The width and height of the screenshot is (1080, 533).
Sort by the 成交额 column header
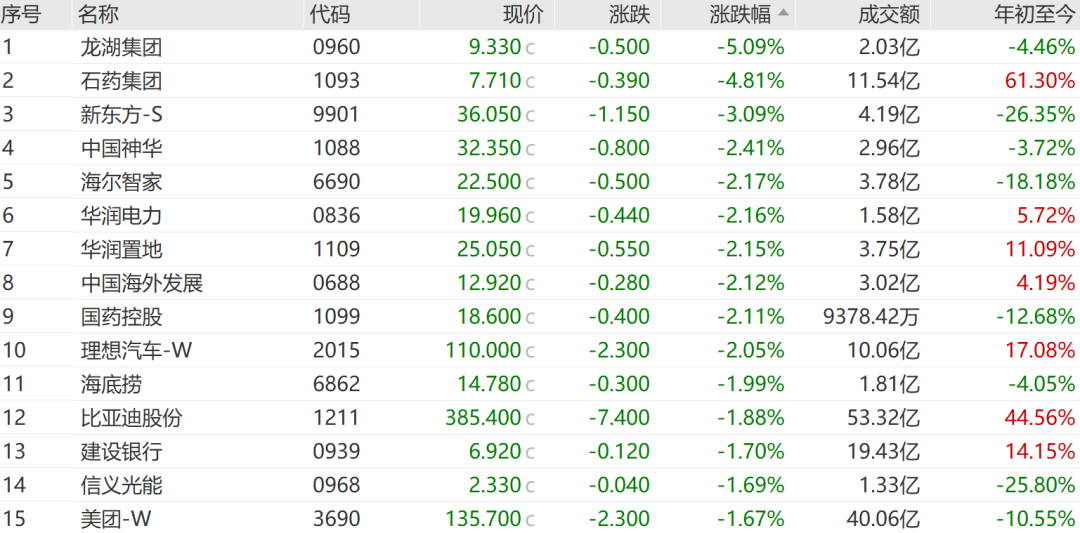[x=889, y=14]
